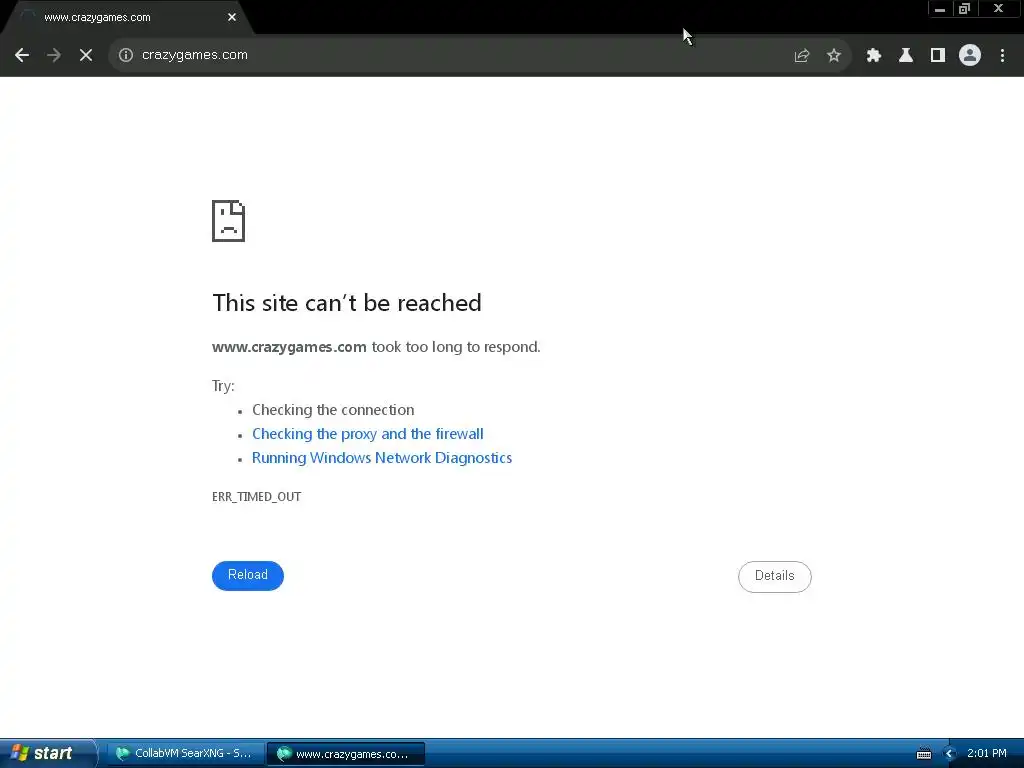Screen dimensions: 1024x768
Task: Open Chrome Labs flask icon
Action: click(x=905, y=56)
